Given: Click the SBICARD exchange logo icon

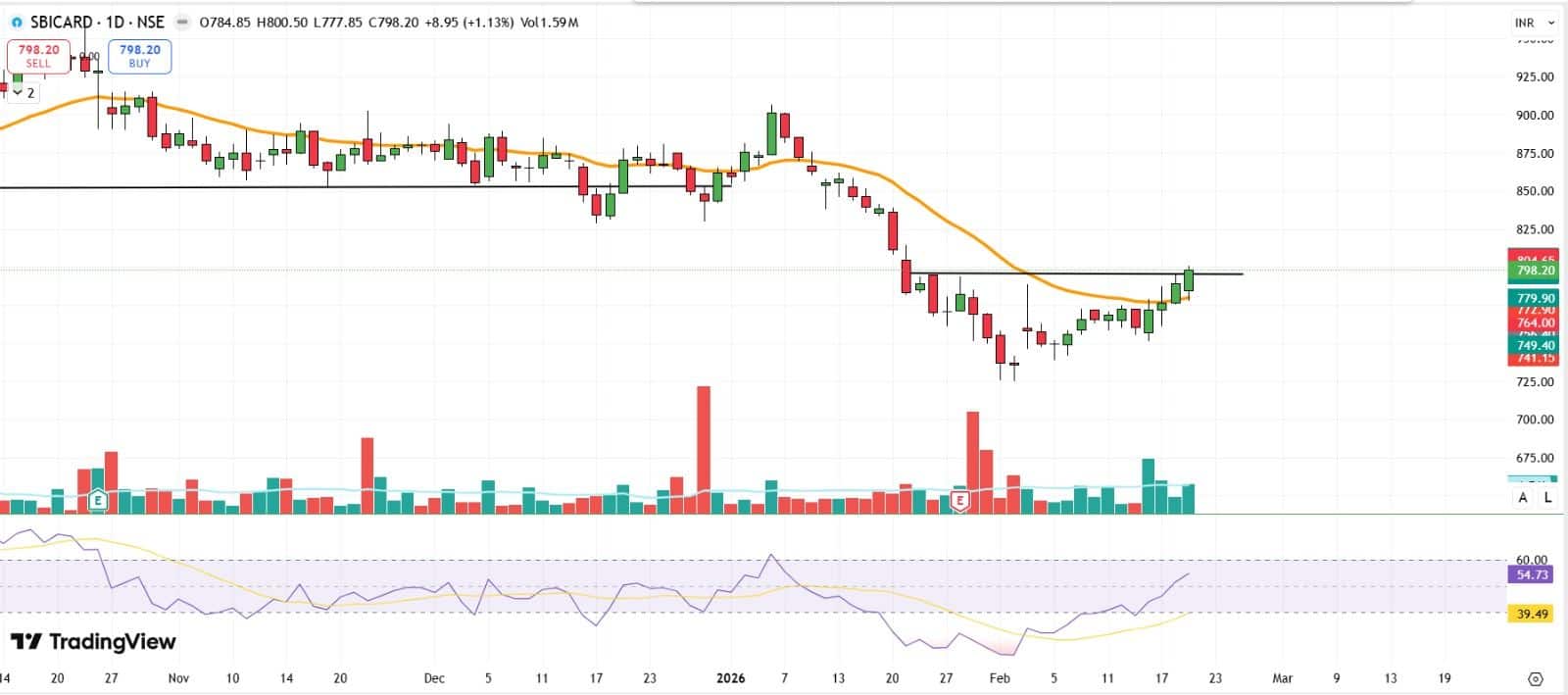Looking at the screenshot, I should (17, 23).
